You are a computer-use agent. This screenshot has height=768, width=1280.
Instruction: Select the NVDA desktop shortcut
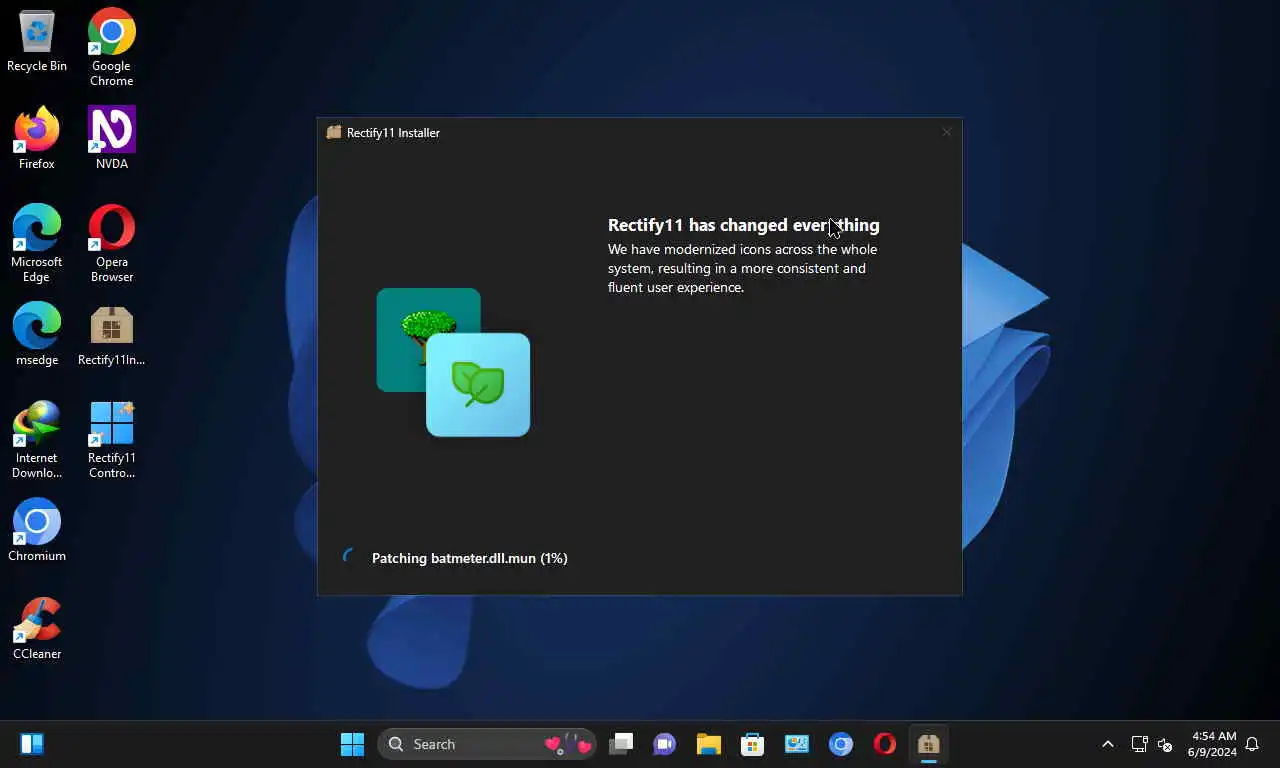coord(112,138)
